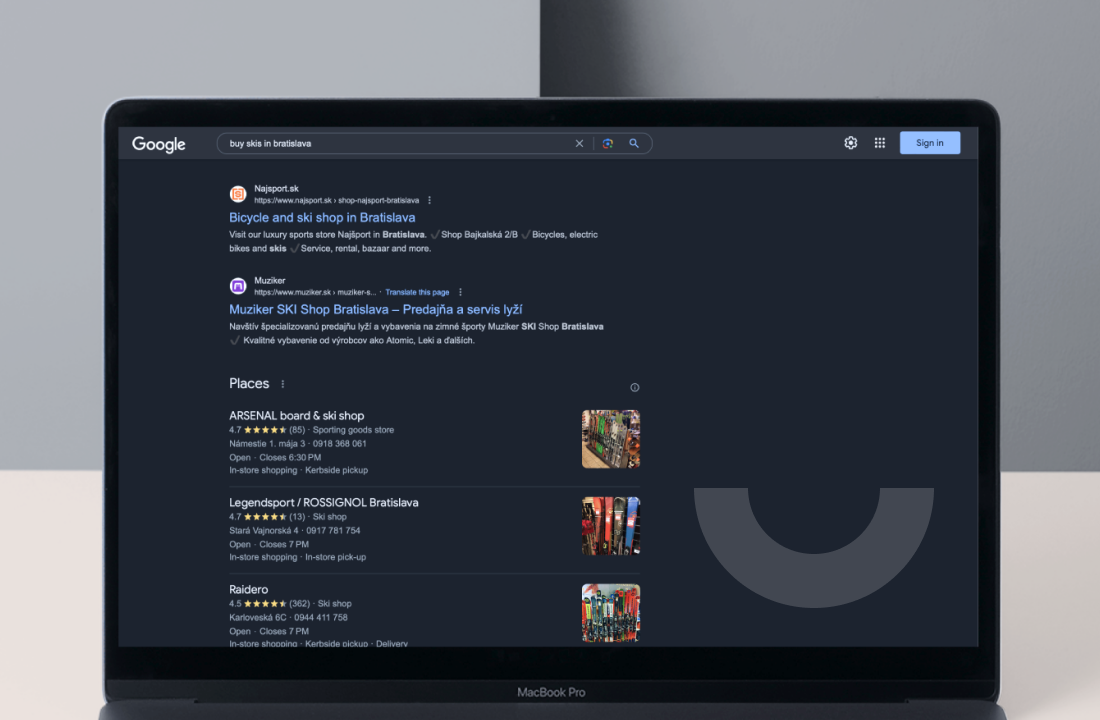Open the settings gear menu
Viewport: 1100px width, 720px height.
tap(851, 143)
